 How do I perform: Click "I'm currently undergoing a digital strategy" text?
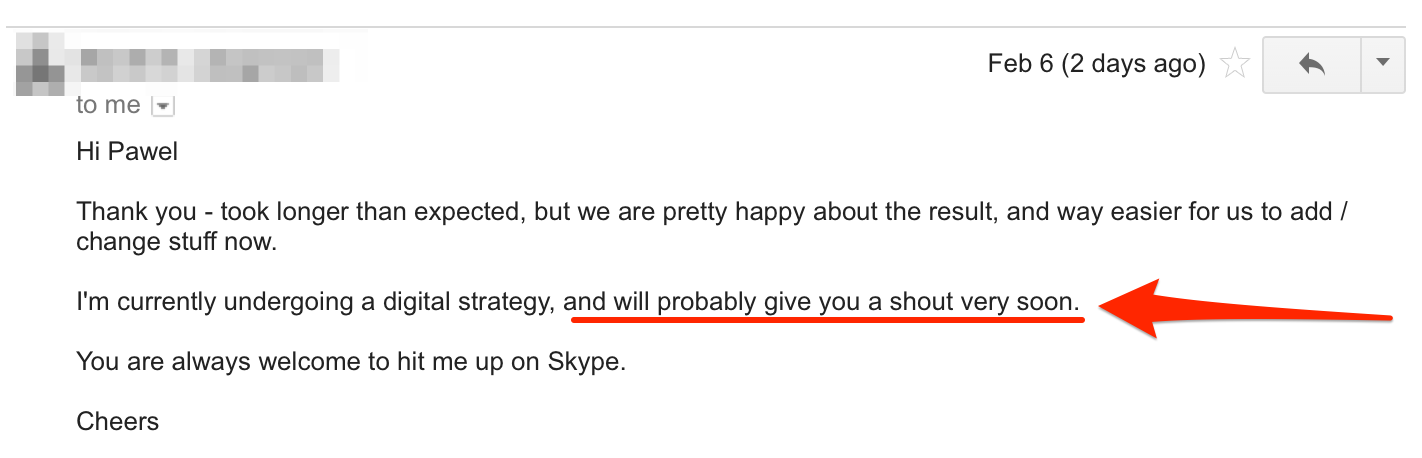(316, 302)
